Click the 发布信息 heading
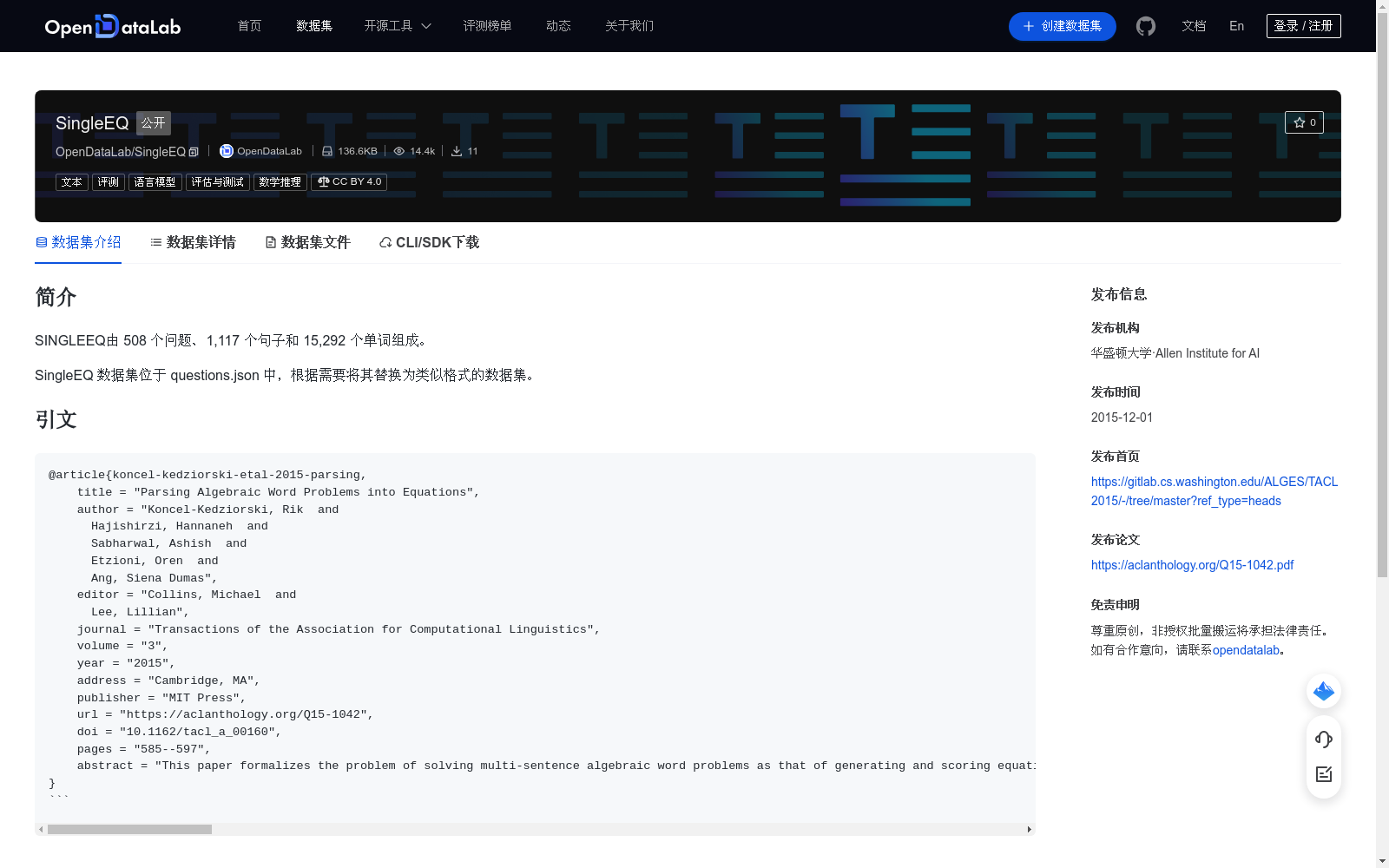This screenshot has width=1389, height=868. 1119,294
